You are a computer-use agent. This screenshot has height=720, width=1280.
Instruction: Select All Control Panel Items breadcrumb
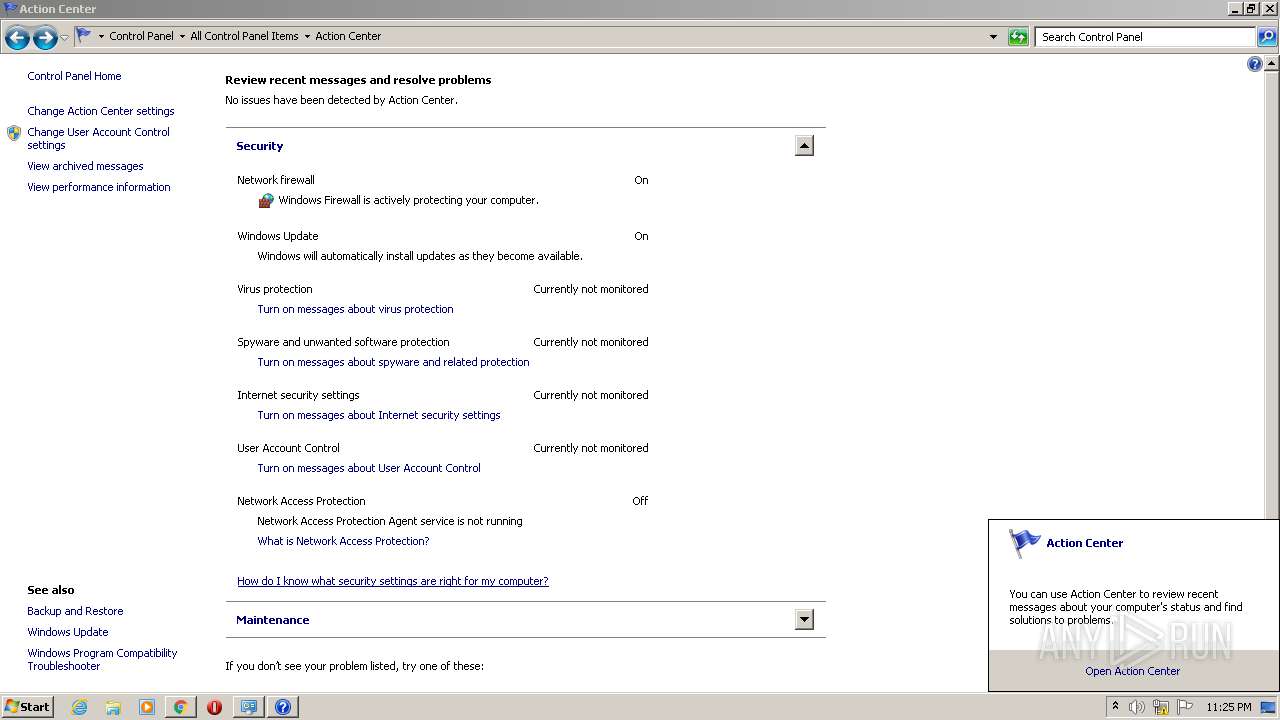[x=244, y=36]
